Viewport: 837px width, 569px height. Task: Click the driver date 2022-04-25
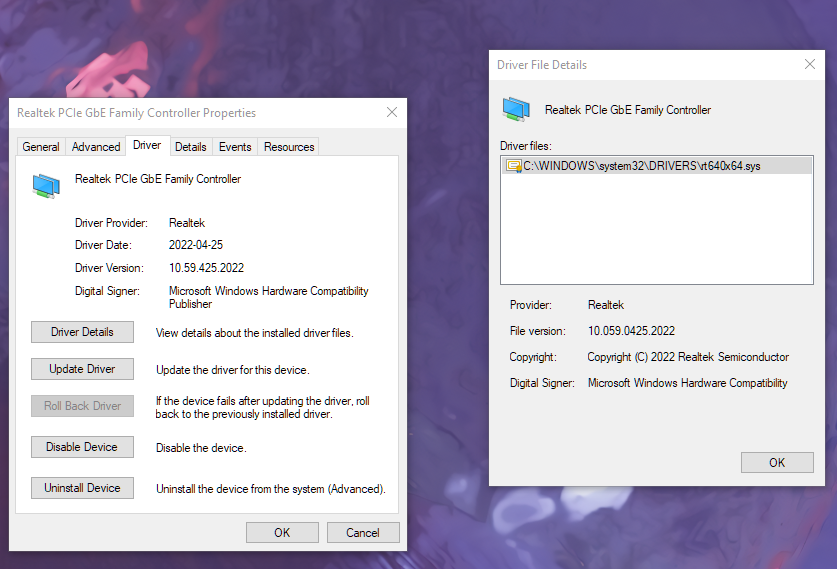pos(196,245)
